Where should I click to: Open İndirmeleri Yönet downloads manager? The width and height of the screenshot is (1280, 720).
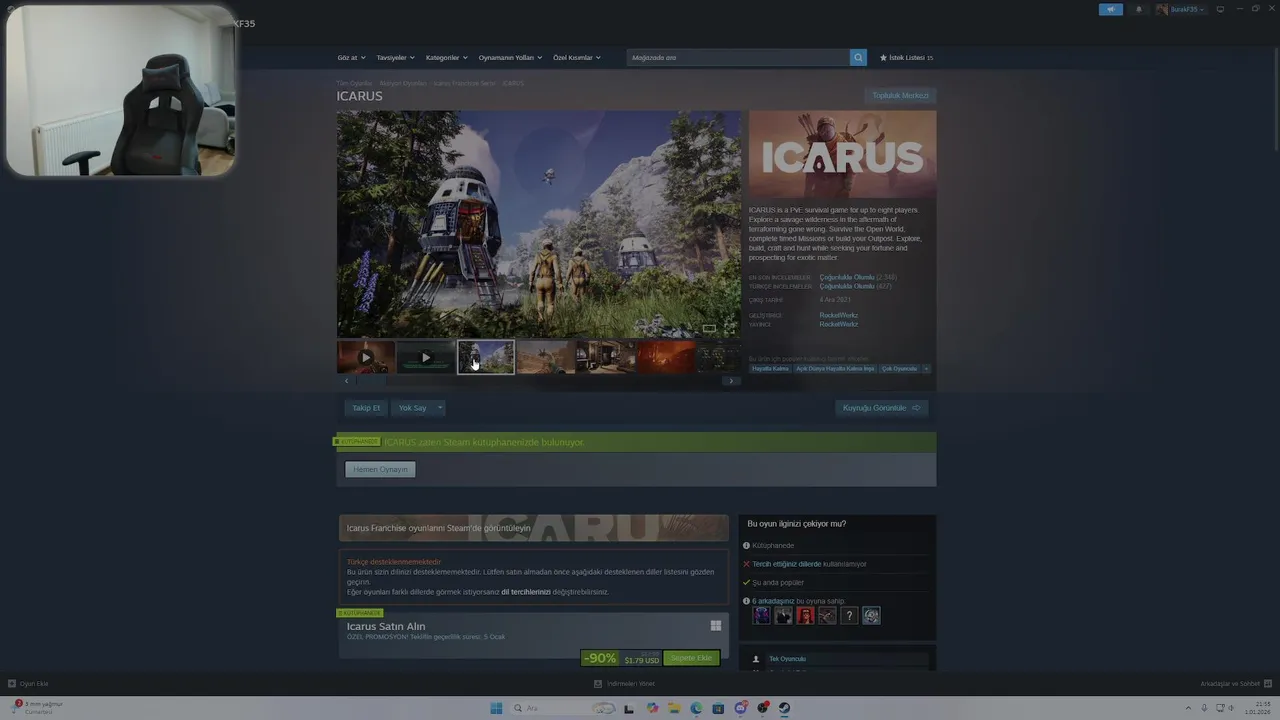click(x=625, y=684)
